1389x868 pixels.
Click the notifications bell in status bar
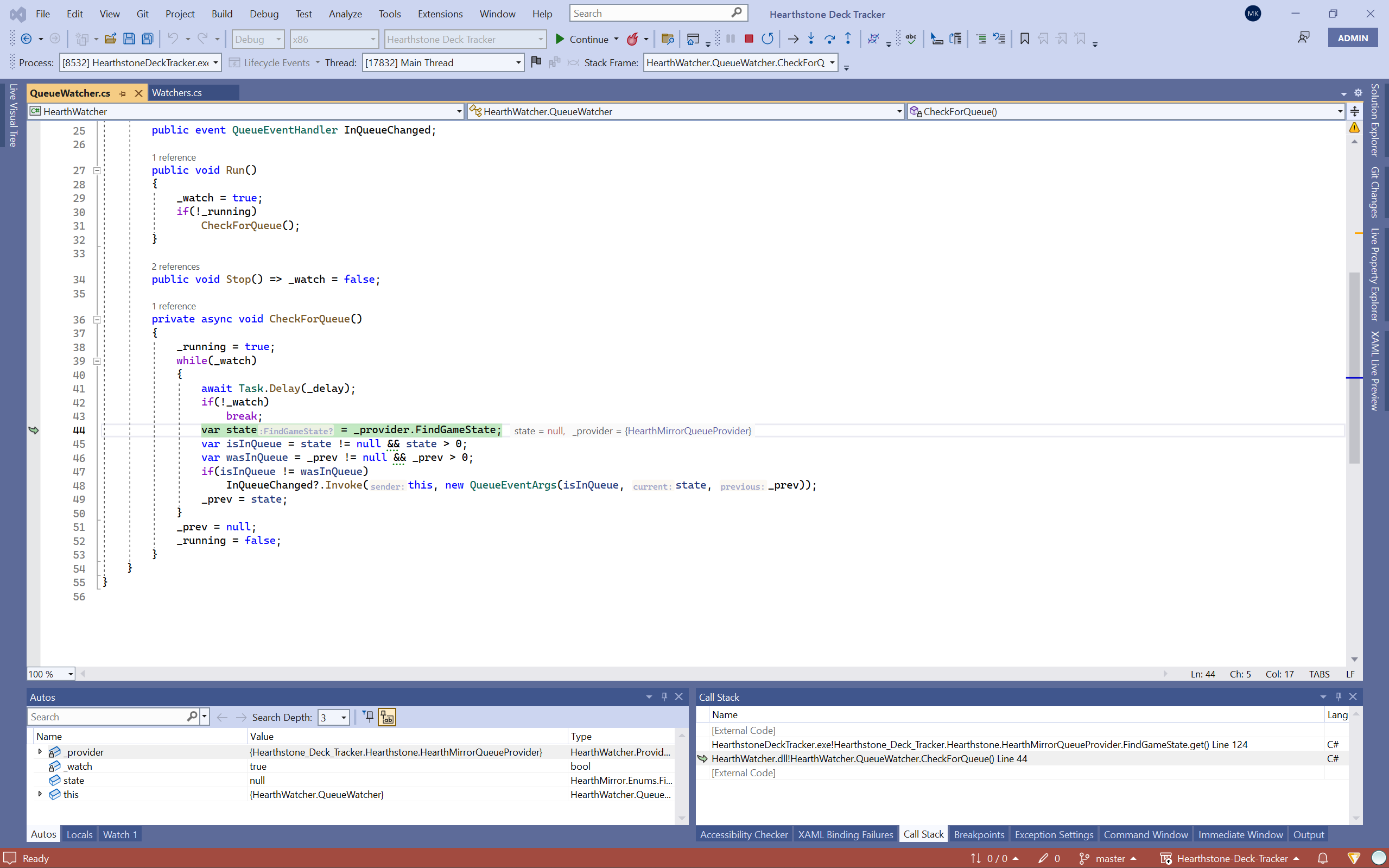[x=1322, y=858]
